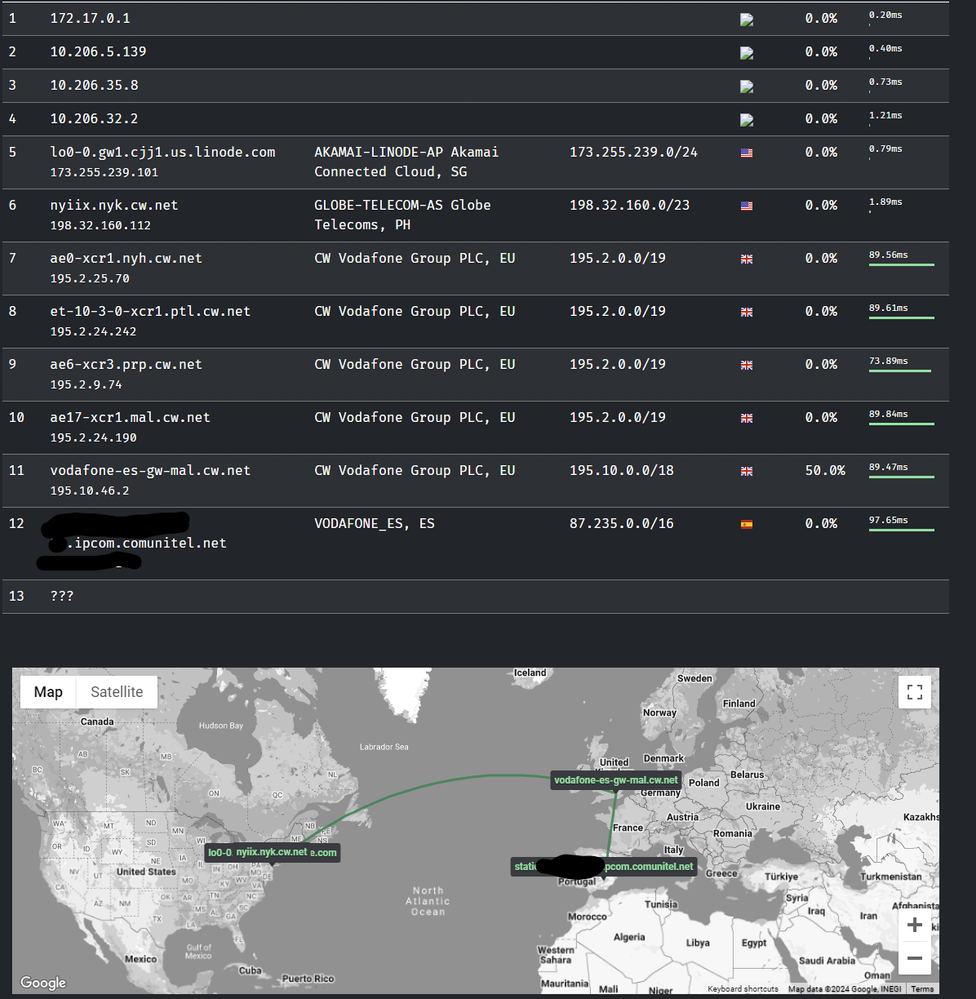976x999 pixels.
Task: Click the Google logo on the map
Action: [44, 982]
